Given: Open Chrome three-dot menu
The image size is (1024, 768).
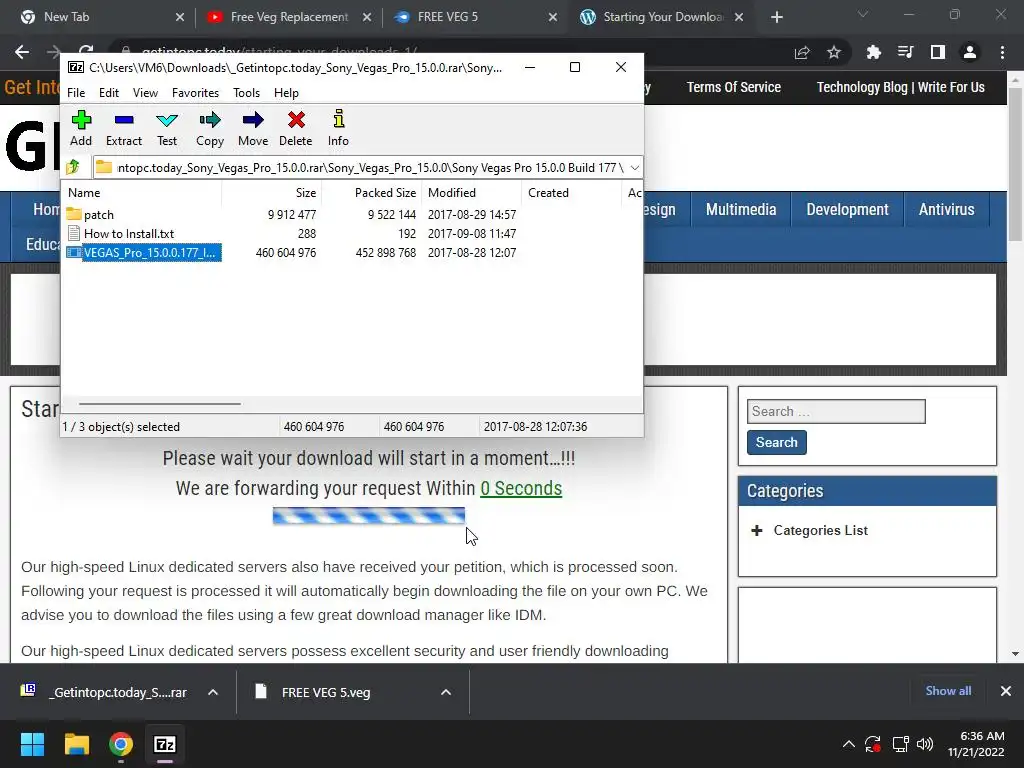Looking at the screenshot, I should (1002, 52).
